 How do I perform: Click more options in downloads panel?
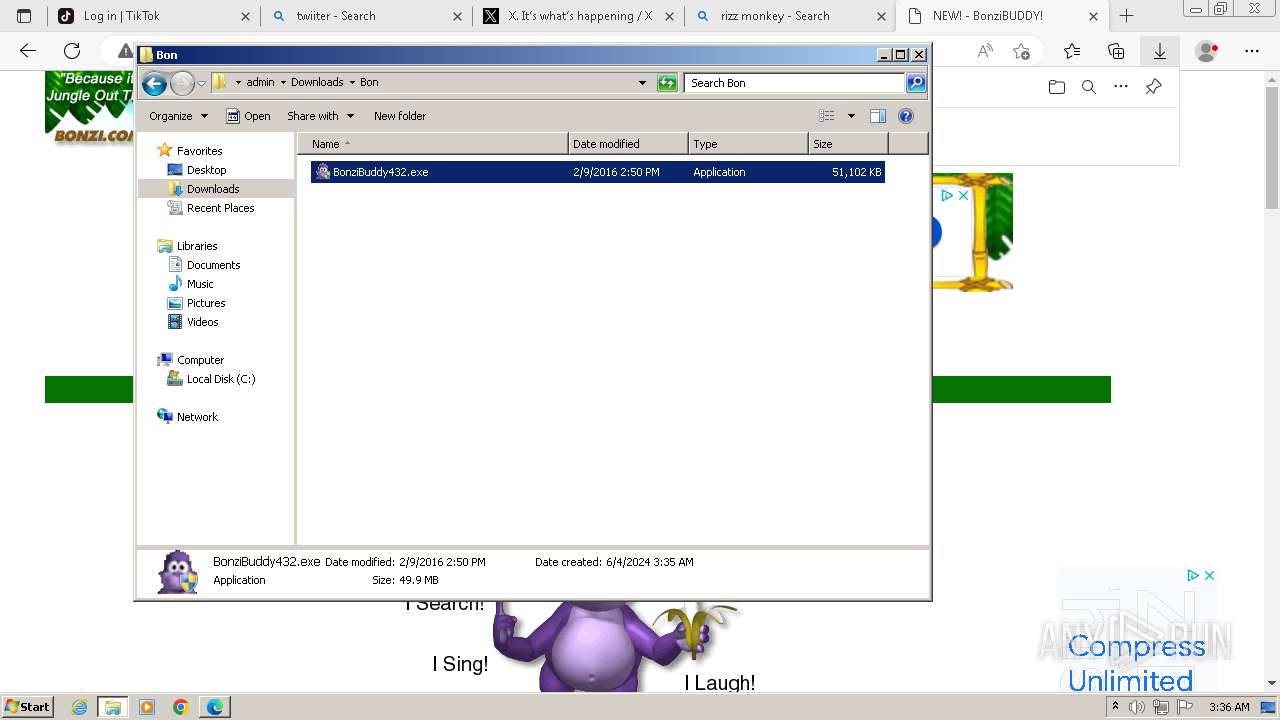(x=1121, y=87)
